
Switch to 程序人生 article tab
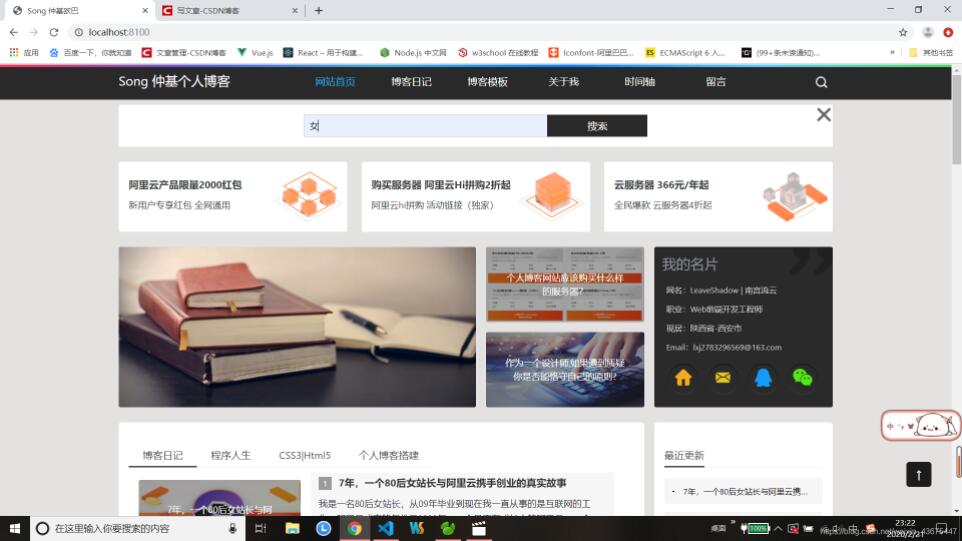tap(231, 455)
